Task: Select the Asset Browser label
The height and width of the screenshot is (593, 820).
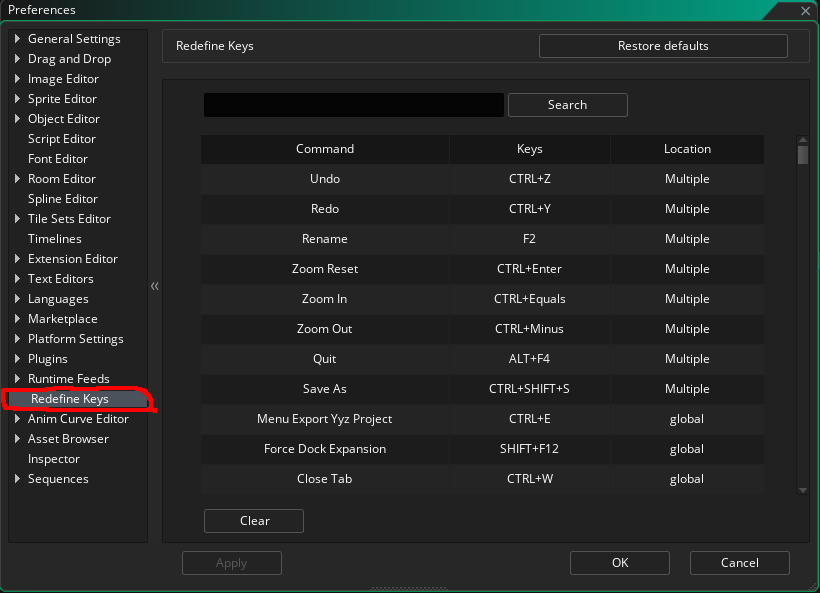Action: pyautogui.click(x=69, y=439)
